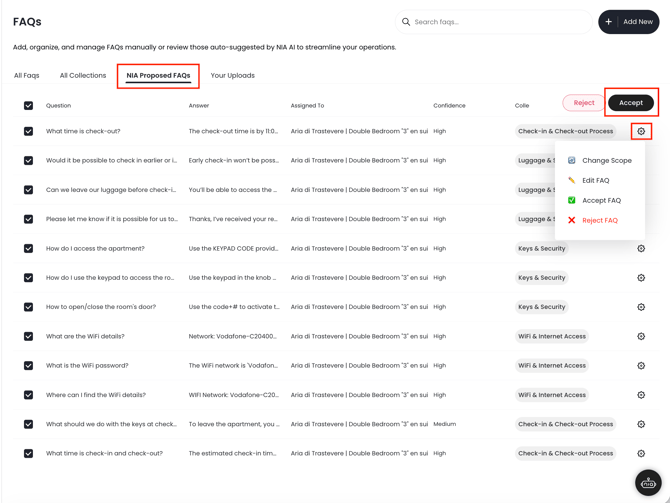The height and width of the screenshot is (503, 670).
Task: Click gear icon for WiFi details network row
Action: [641, 337]
